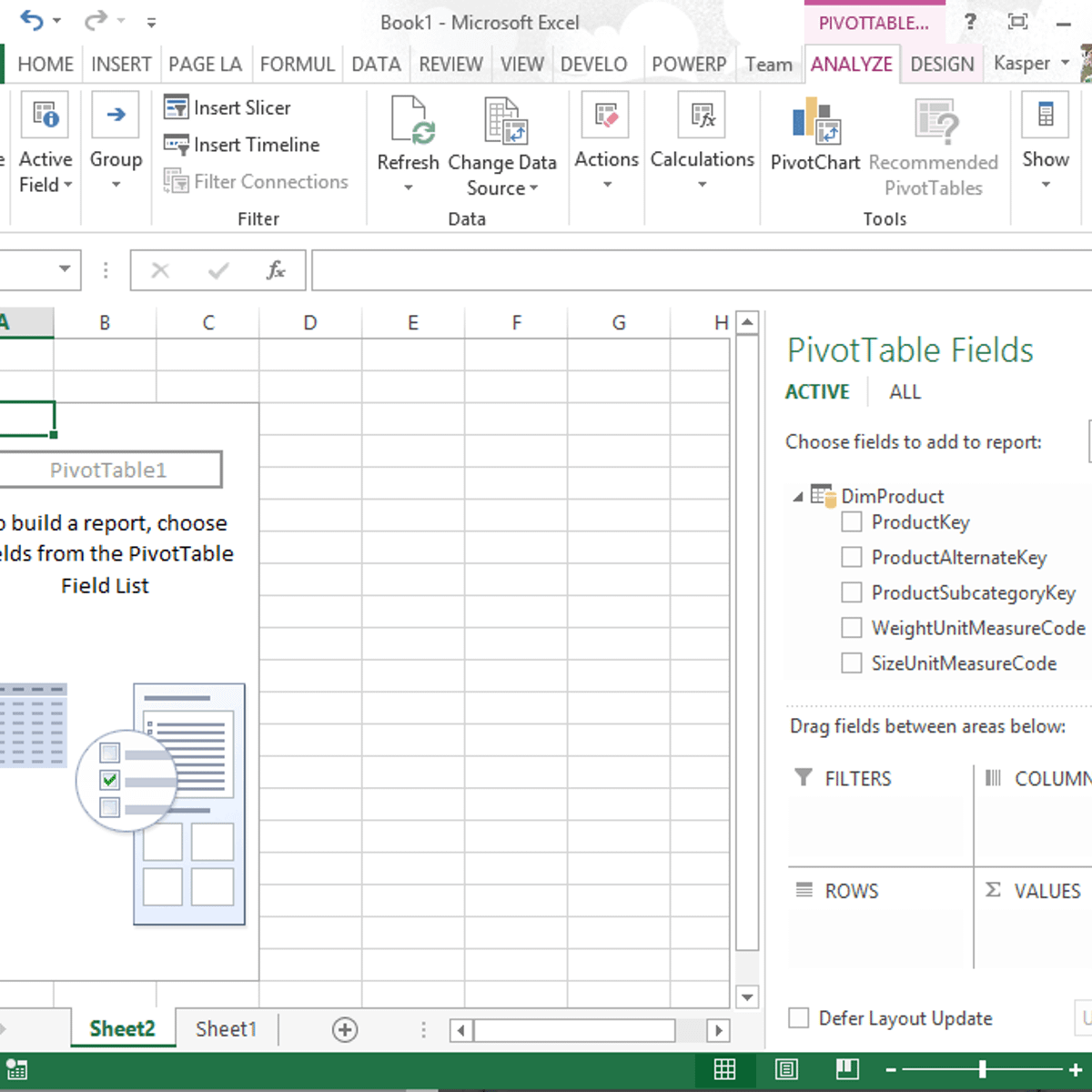The image size is (1092, 1092).
Task: Expand the Refresh dropdown arrow
Action: pos(409,187)
